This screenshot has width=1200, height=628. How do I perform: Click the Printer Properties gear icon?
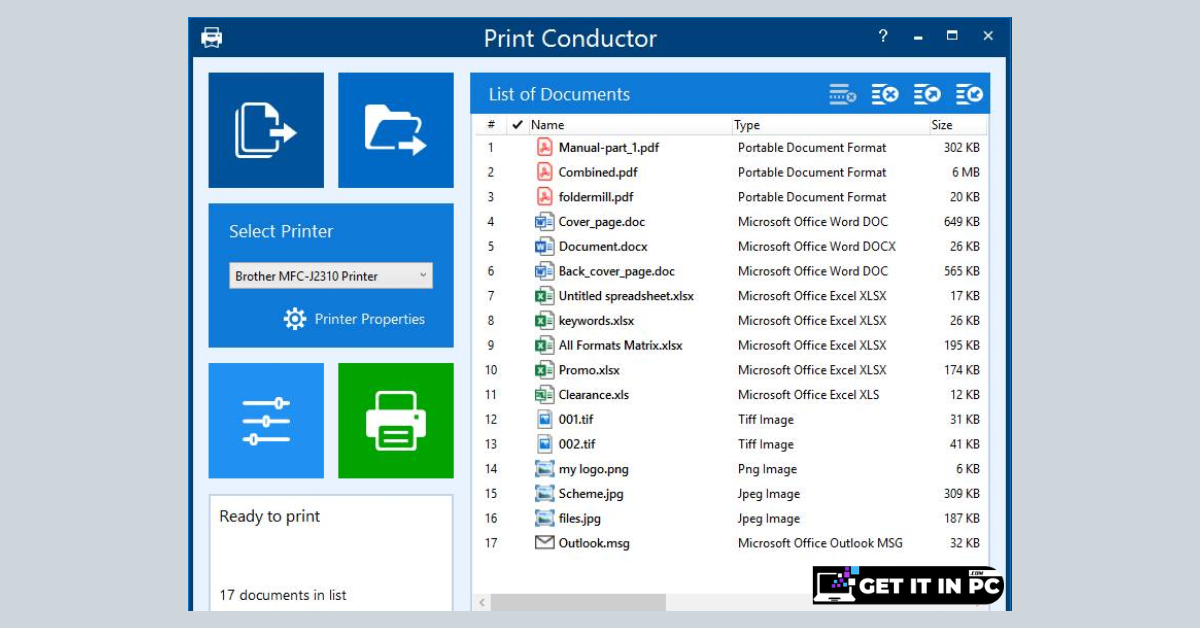point(295,319)
